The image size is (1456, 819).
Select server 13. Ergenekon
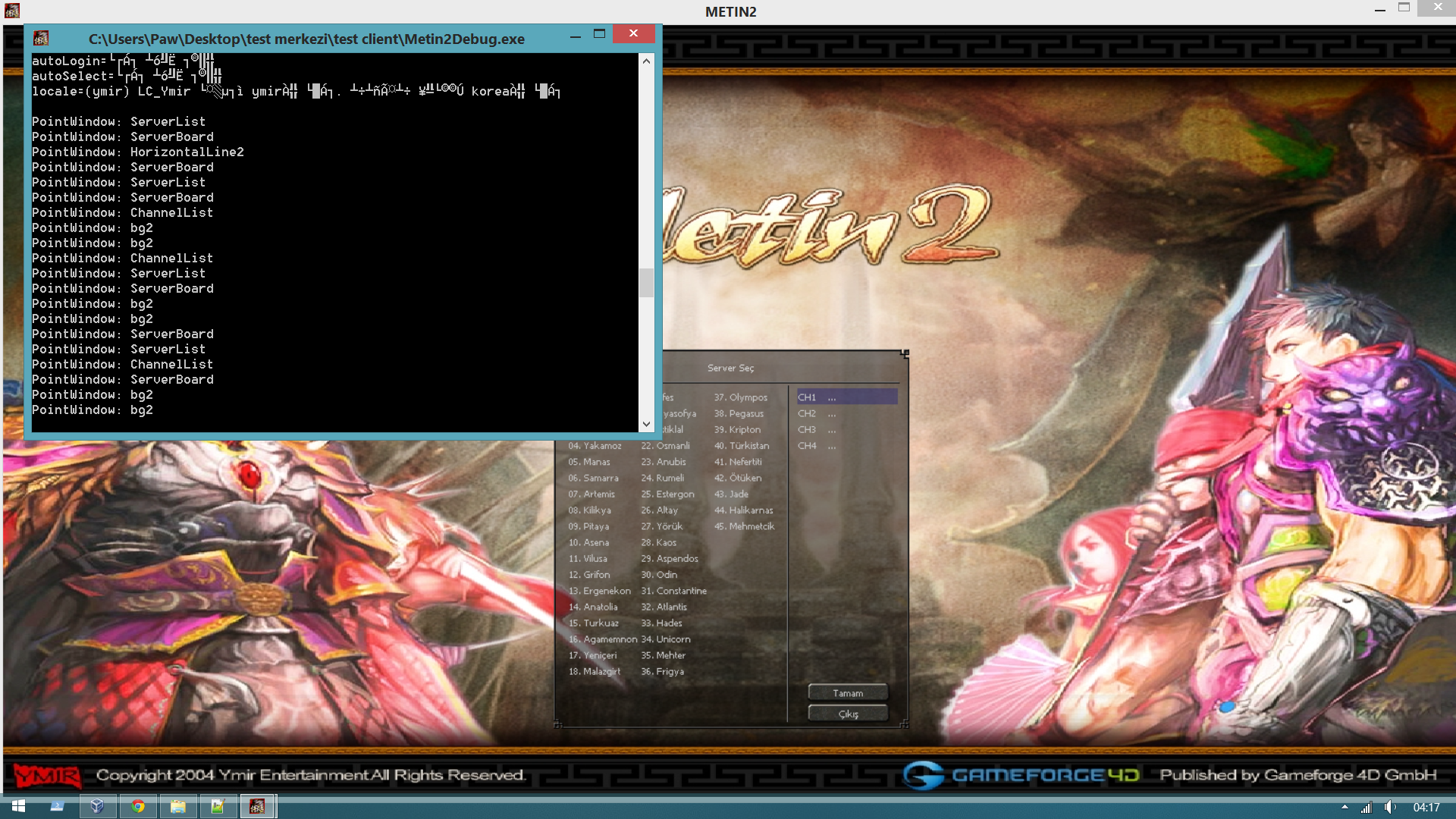(600, 590)
